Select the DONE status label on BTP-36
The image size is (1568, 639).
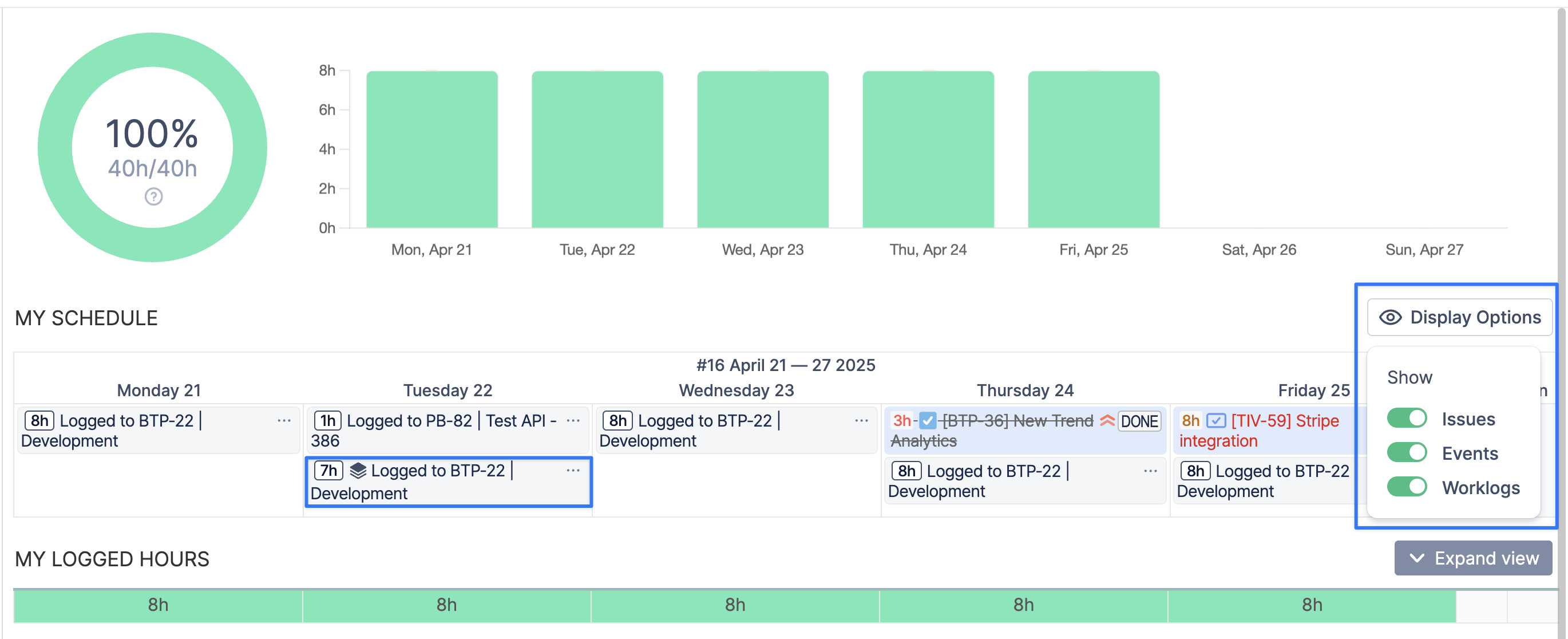tap(1139, 421)
